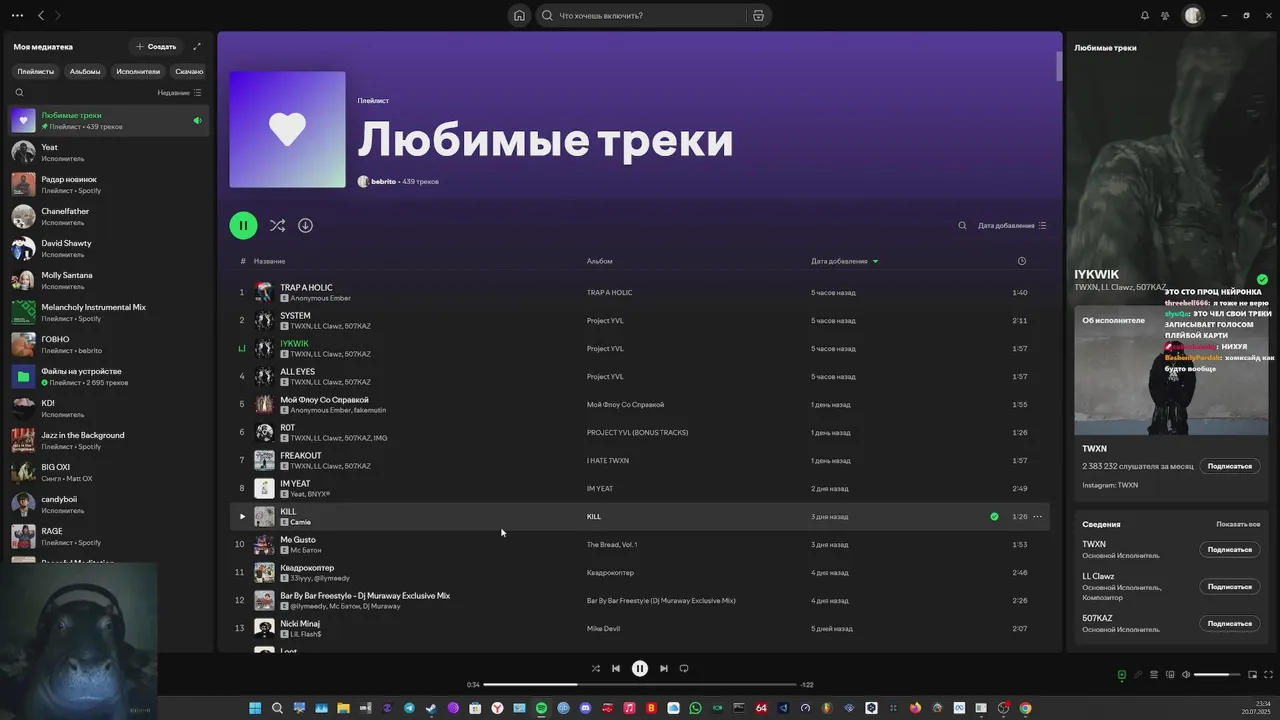Open Дата добавления view options dropdown
Image resolution: width=1280 pixels, height=720 pixels.
[x=1012, y=225]
